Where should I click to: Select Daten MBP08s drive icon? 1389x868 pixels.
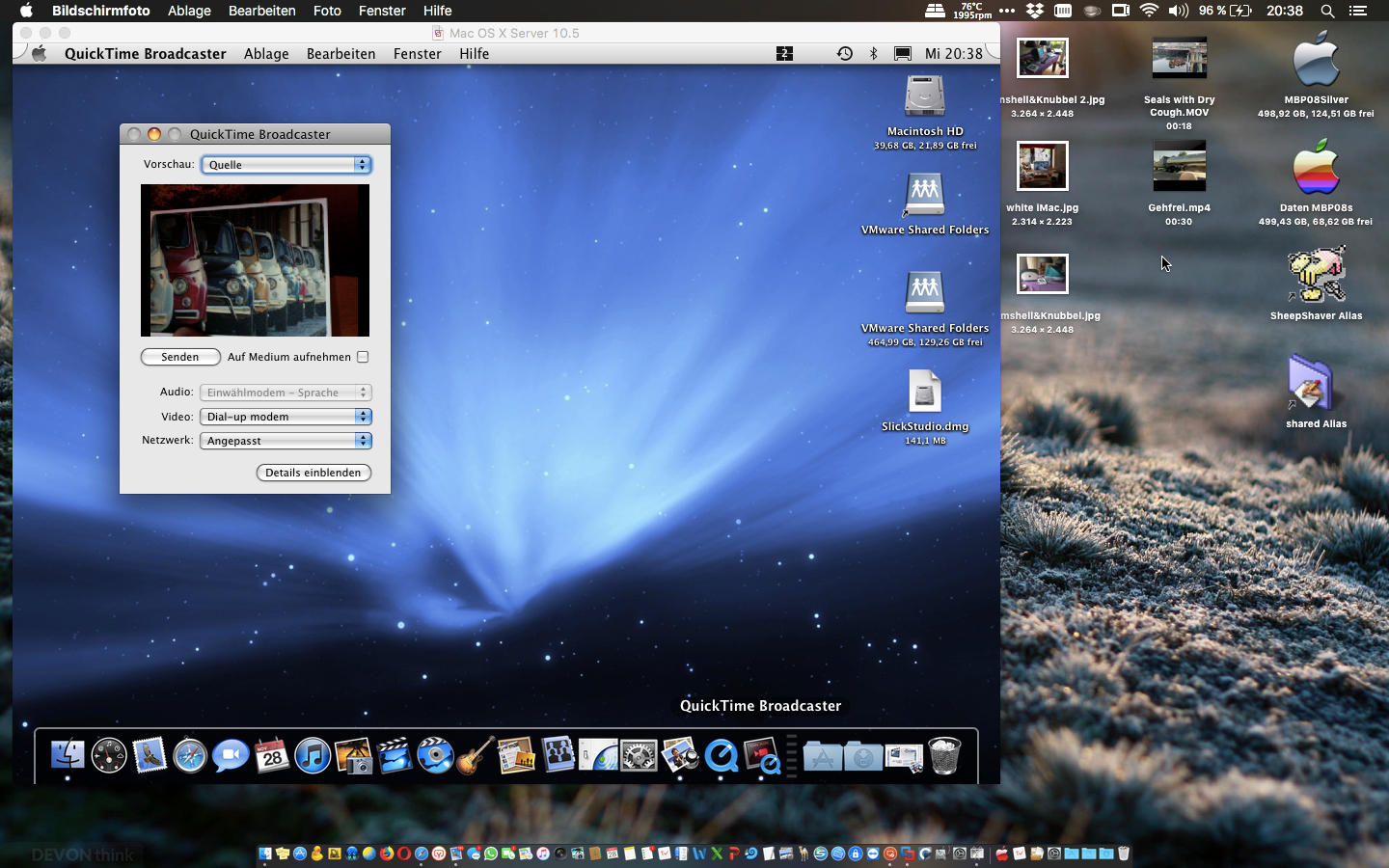pyautogui.click(x=1316, y=168)
